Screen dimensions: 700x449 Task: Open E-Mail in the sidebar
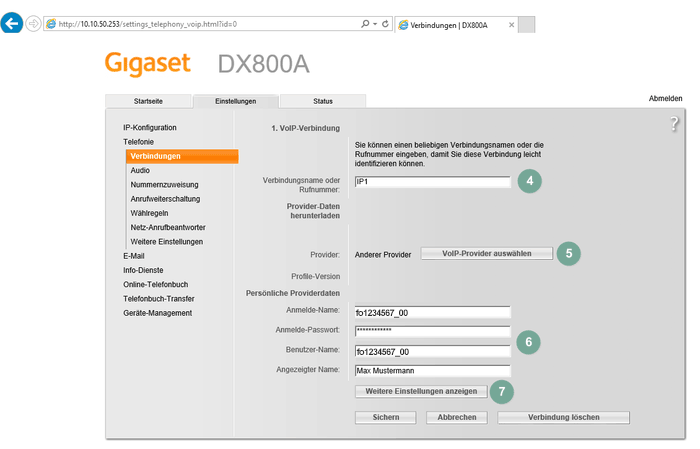point(134,256)
